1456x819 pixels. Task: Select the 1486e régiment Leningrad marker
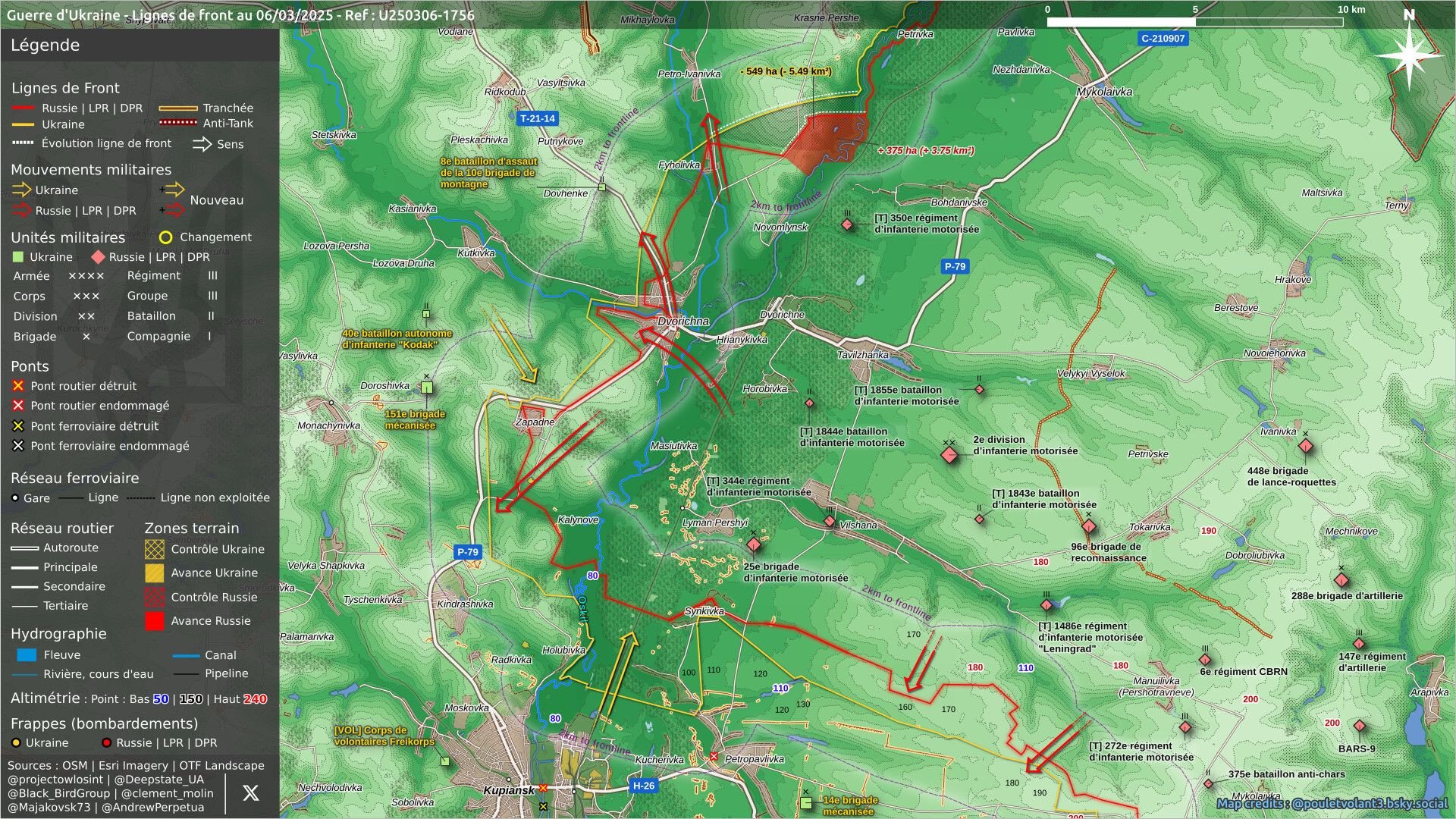[1046, 605]
